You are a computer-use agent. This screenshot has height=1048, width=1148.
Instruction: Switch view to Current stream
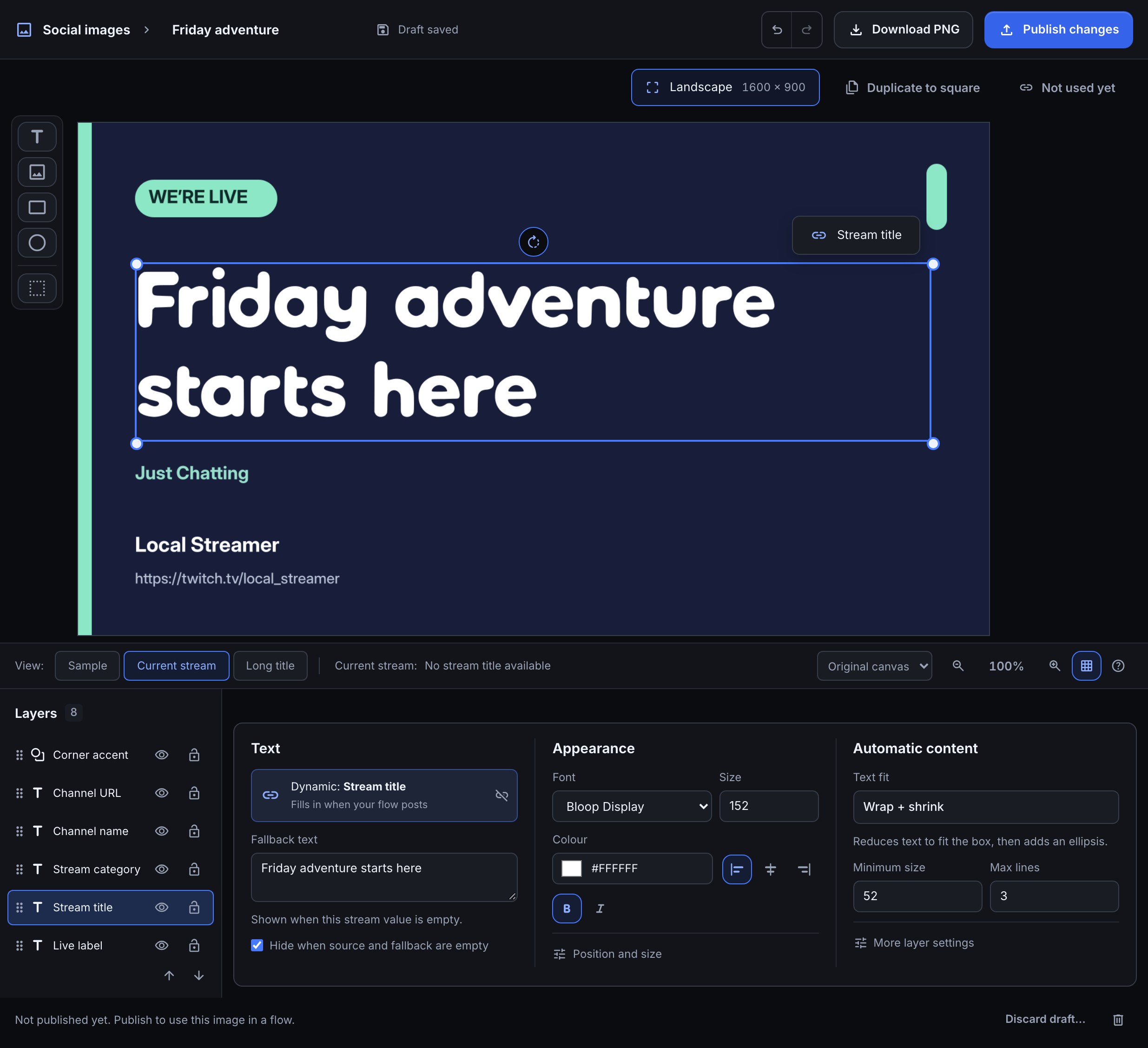177,666
